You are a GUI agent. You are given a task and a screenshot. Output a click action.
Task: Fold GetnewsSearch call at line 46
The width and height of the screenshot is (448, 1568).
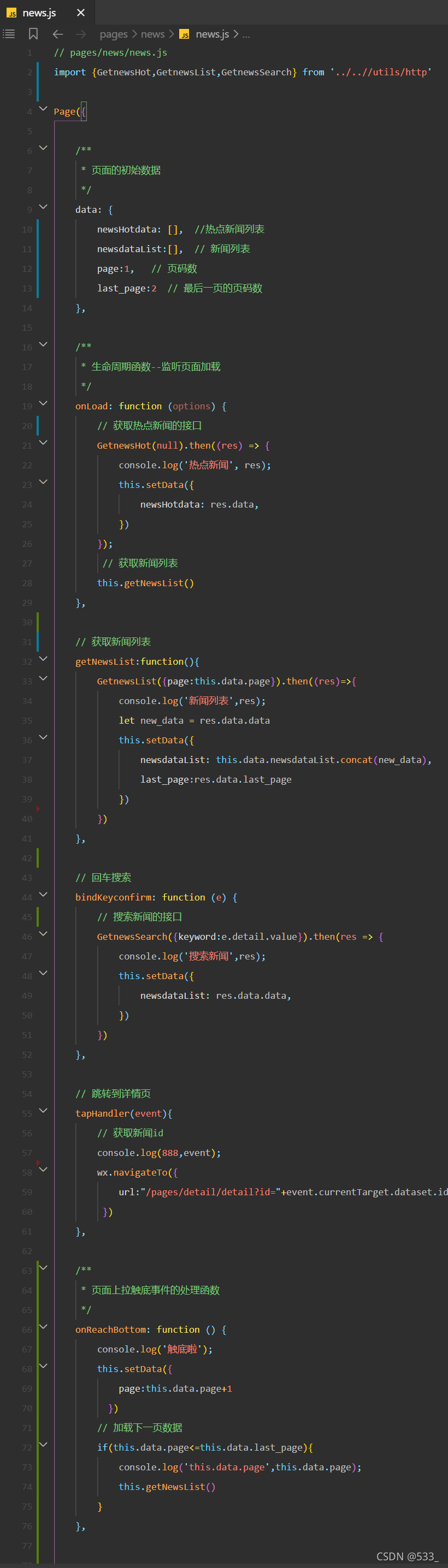(43, 934)
